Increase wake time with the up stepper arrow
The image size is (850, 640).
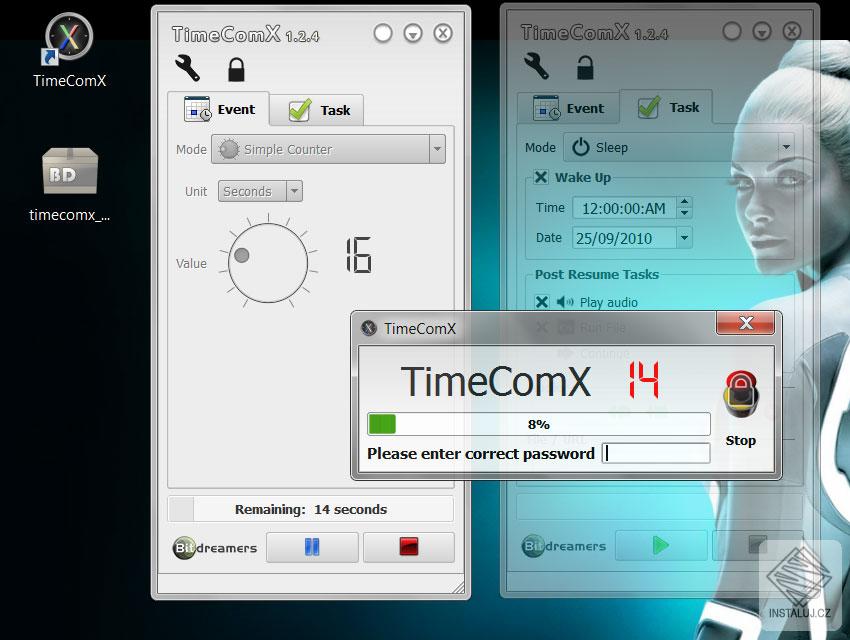tap(683, 203)
